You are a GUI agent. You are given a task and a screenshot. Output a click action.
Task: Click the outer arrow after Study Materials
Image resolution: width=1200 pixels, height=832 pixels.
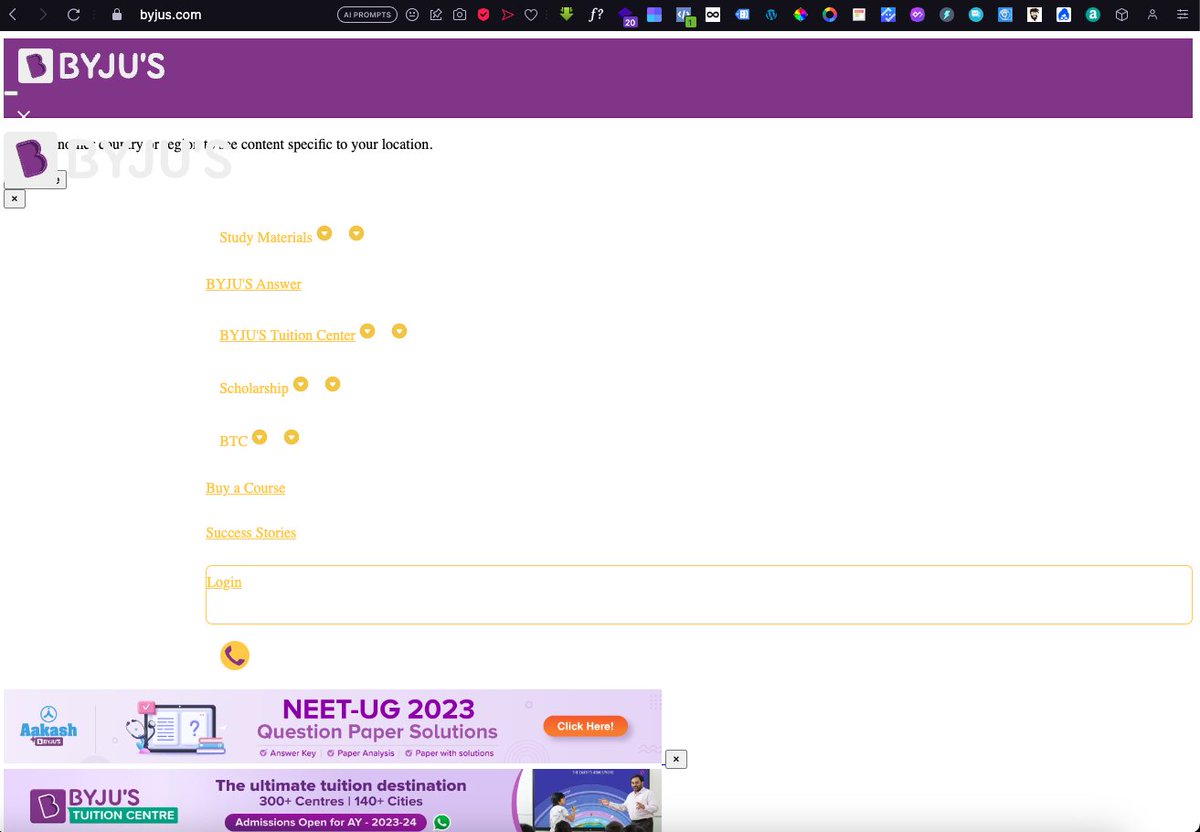point(356,233)
